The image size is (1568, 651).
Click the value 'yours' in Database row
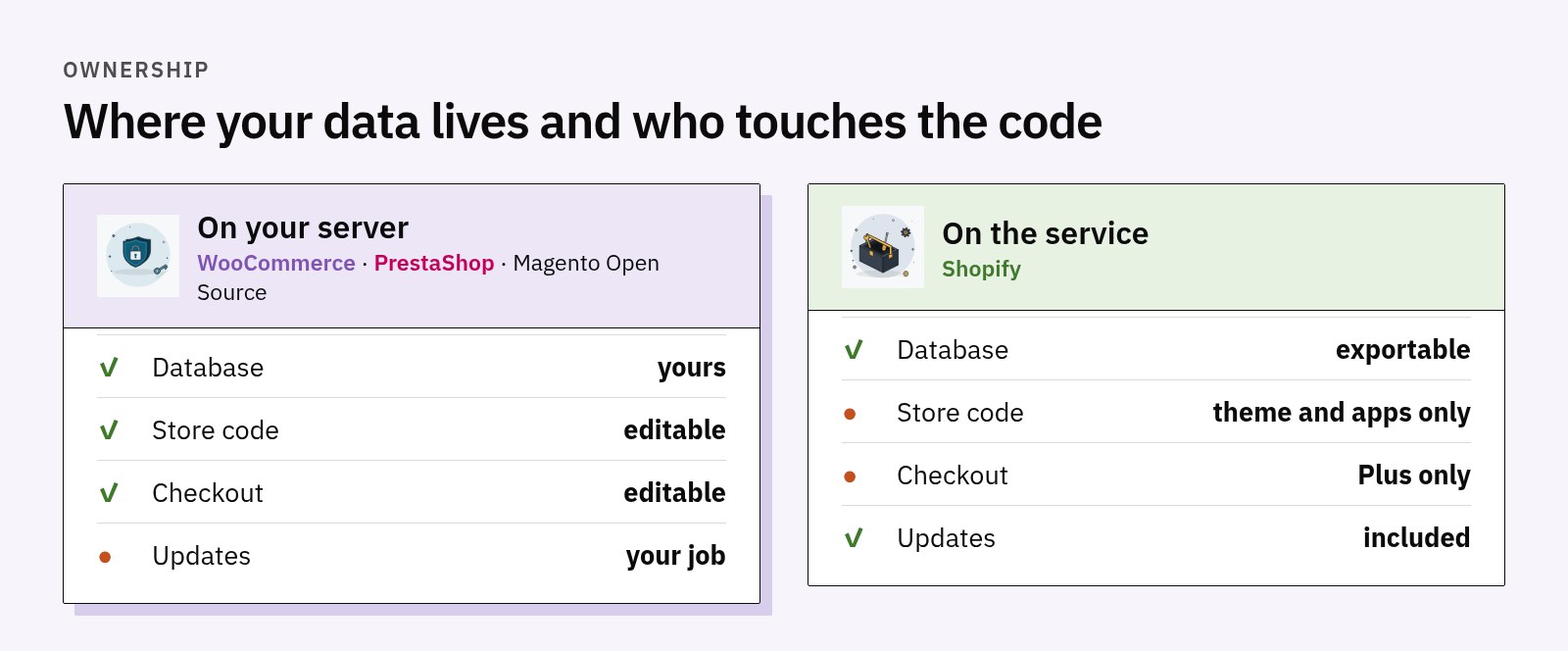click(x=692, y=369)
